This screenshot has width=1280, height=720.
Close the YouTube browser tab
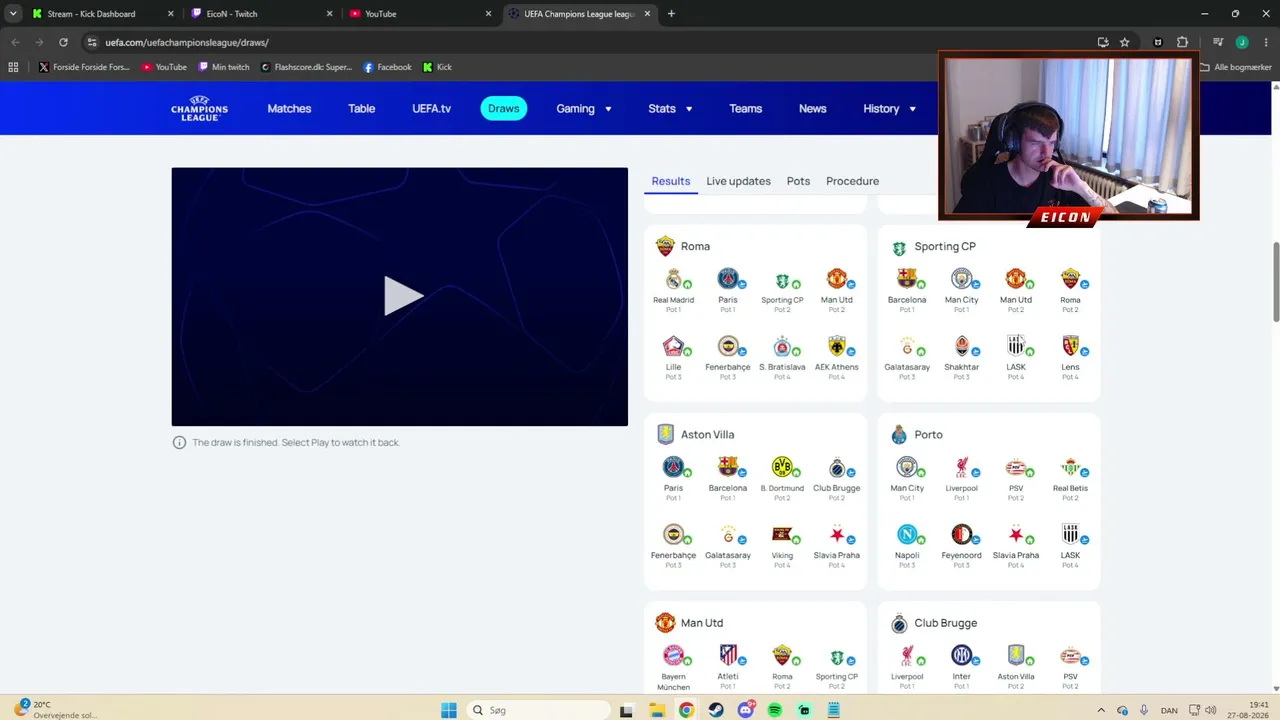[488, 14]
